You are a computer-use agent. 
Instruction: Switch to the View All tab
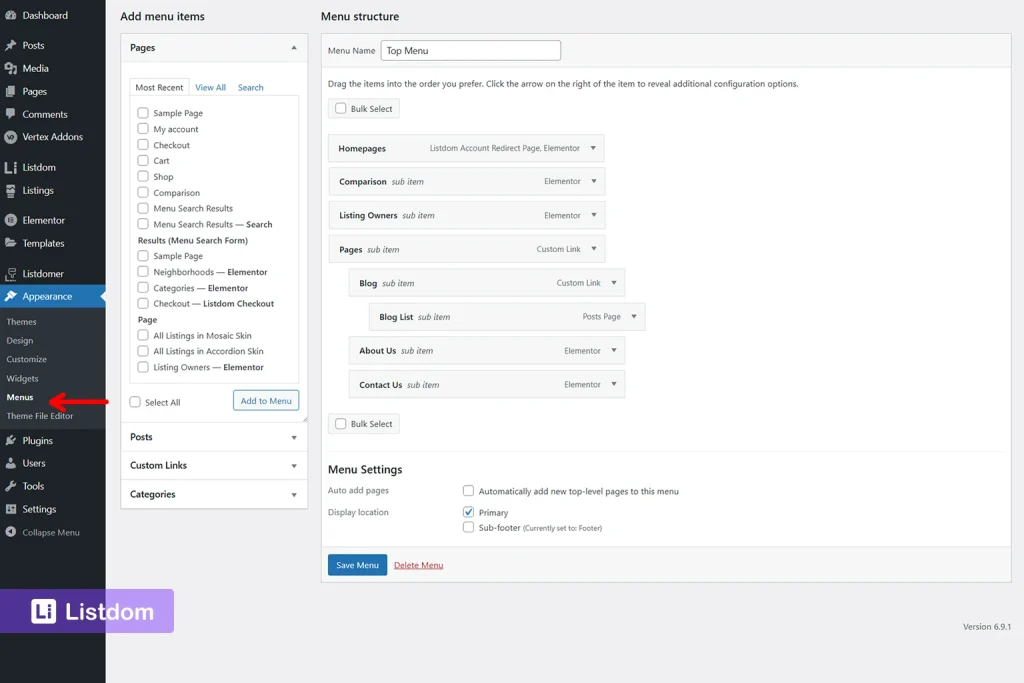pyautogui.click(x=210, y=87)
